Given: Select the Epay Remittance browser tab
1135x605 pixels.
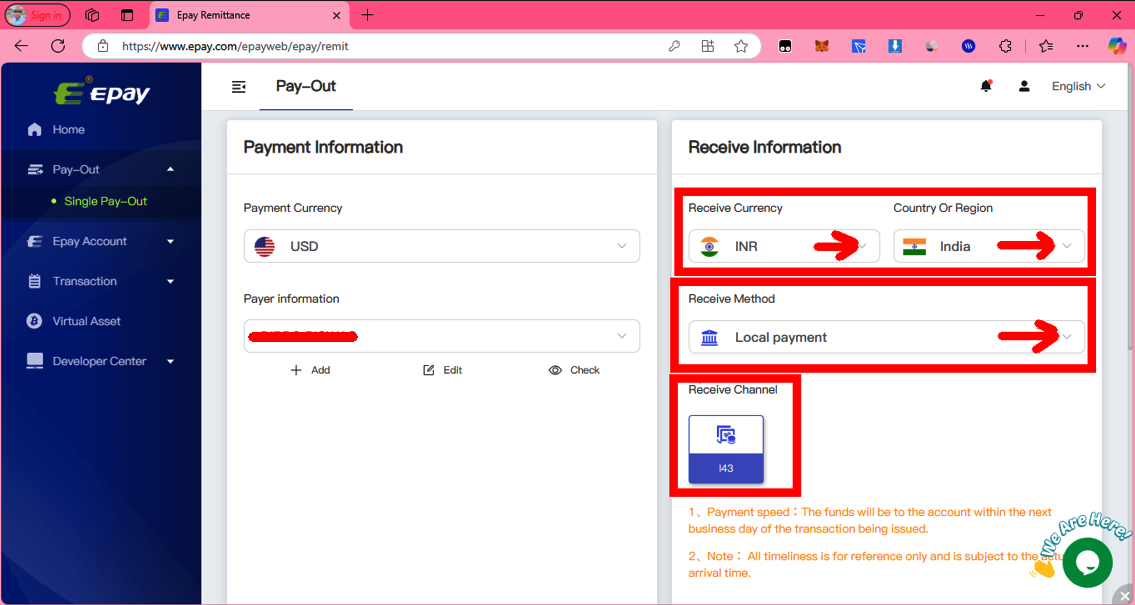Looking at the screenshot, I should coord(250,15).
